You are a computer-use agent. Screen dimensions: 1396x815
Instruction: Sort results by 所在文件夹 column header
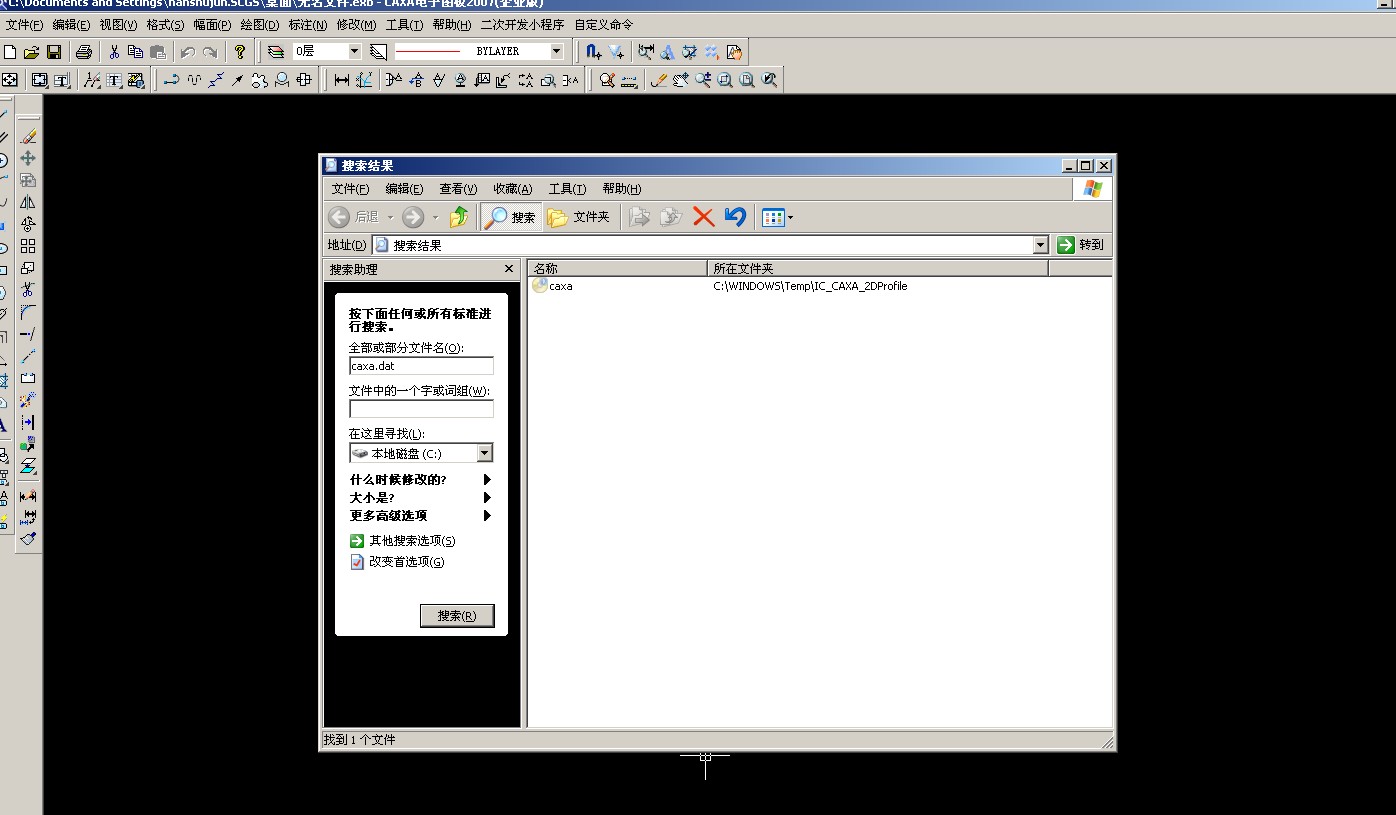[878, 269]
